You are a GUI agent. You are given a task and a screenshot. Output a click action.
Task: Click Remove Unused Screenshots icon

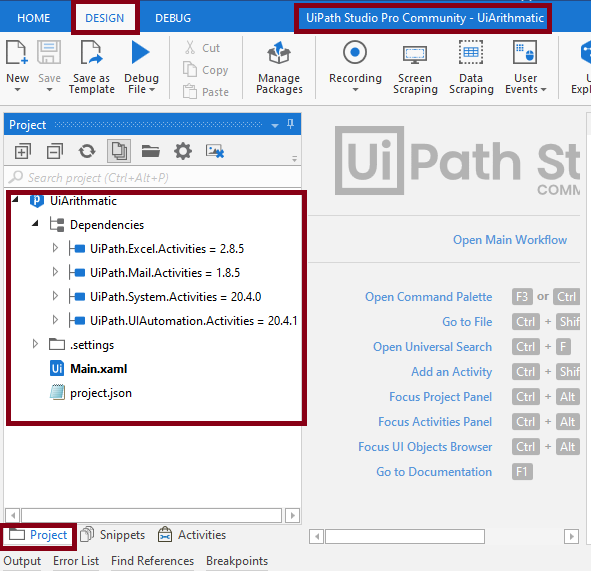[215, 152]
